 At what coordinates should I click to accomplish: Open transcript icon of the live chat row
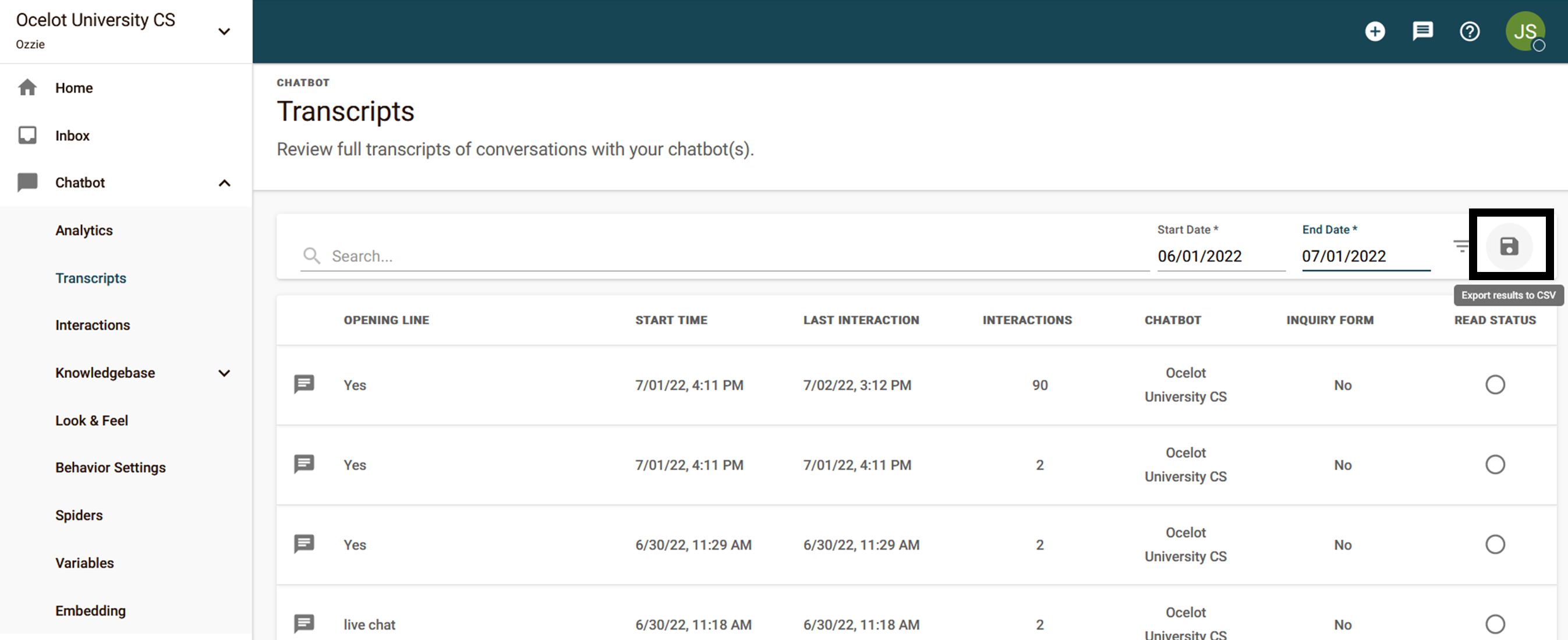pos(304,624)
